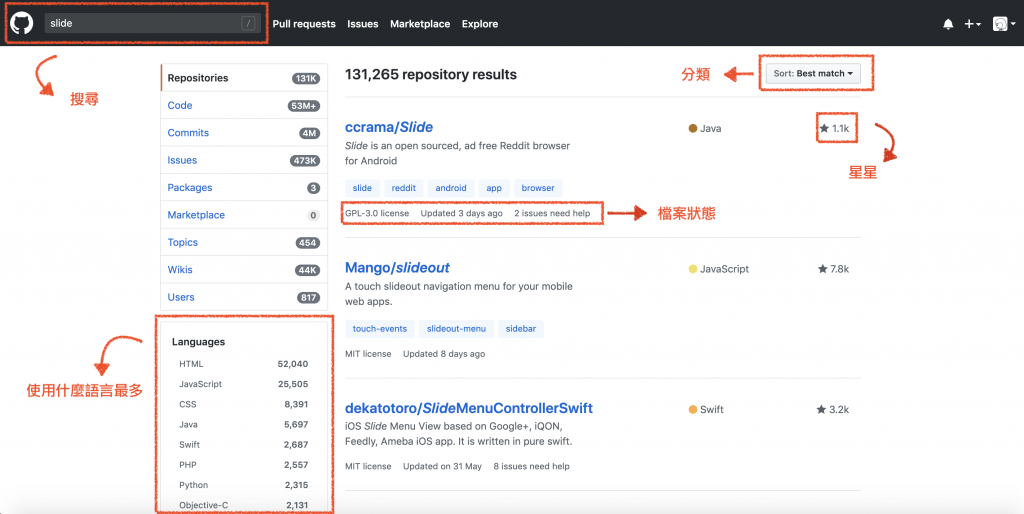Screen dimensions: 1024x514
Task: Click the slash shortcut icon in search
Action: coord(248,24)
